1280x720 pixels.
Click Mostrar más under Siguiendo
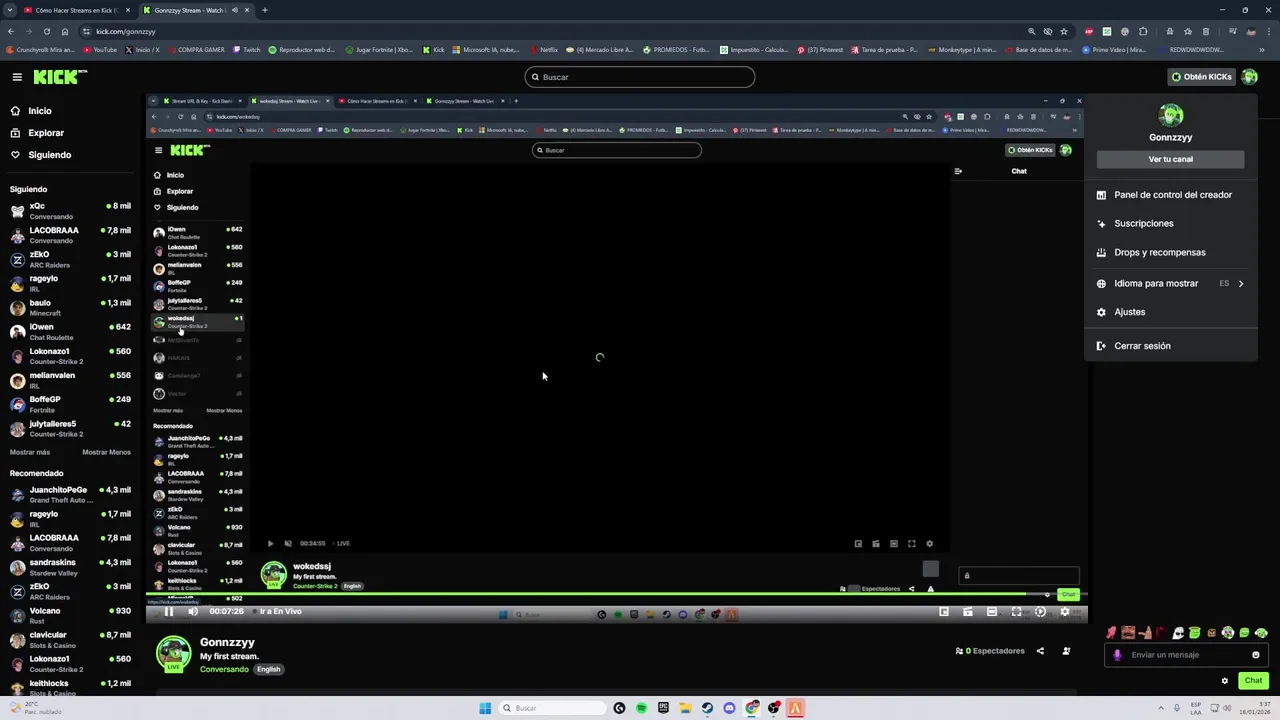pyautogui.click(x=30, y=452)
